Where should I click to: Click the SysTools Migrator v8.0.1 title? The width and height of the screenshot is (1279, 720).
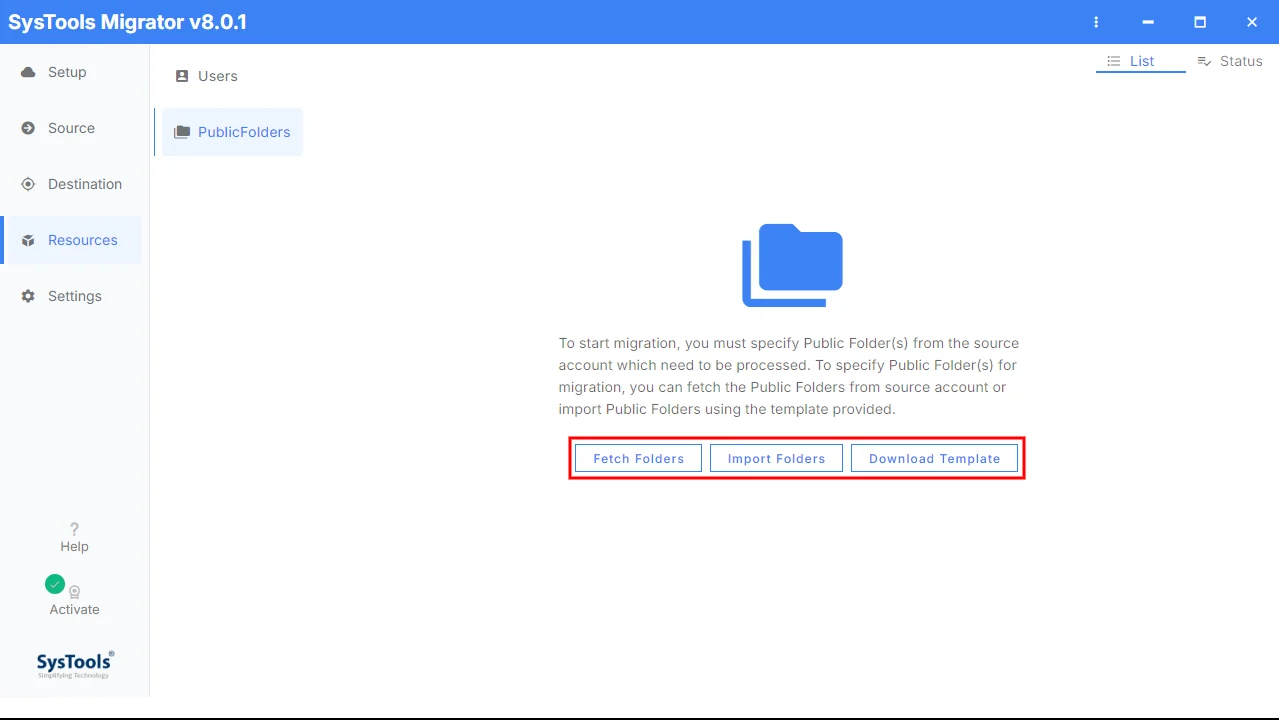tap(127, 22)
